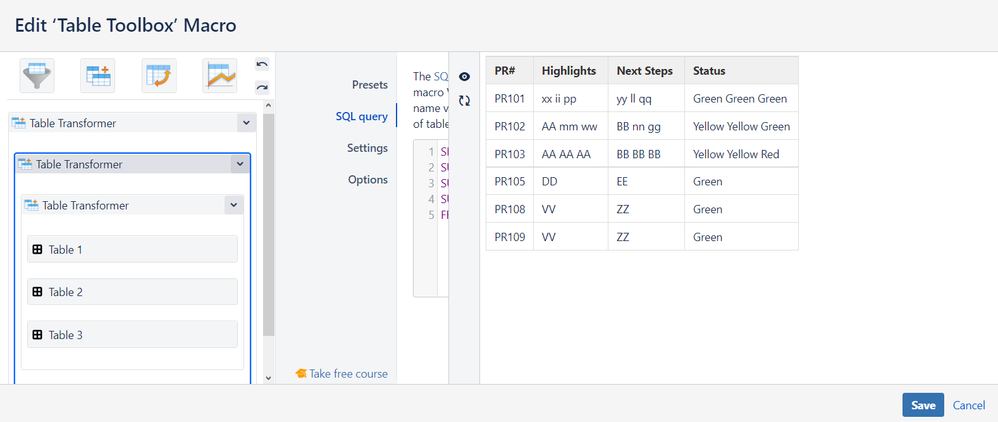
Task: Click the 'yy ll qq' next steps cell
Action: click(646, 99)
